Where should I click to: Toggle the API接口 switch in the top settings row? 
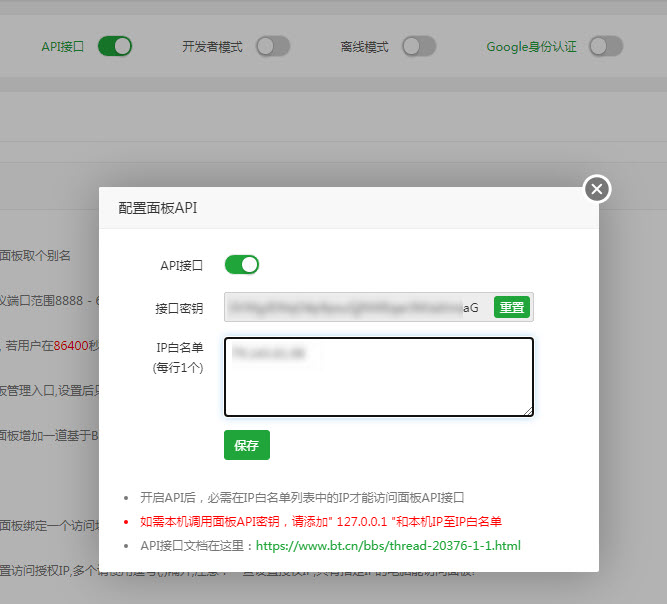coord(115,46)
